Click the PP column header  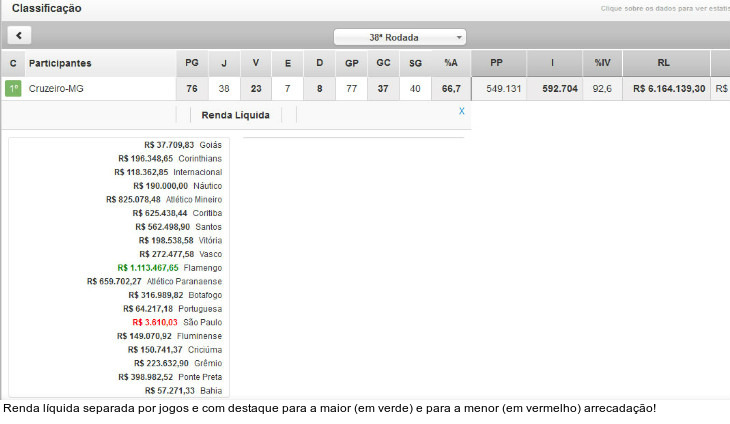coord(497,63)
